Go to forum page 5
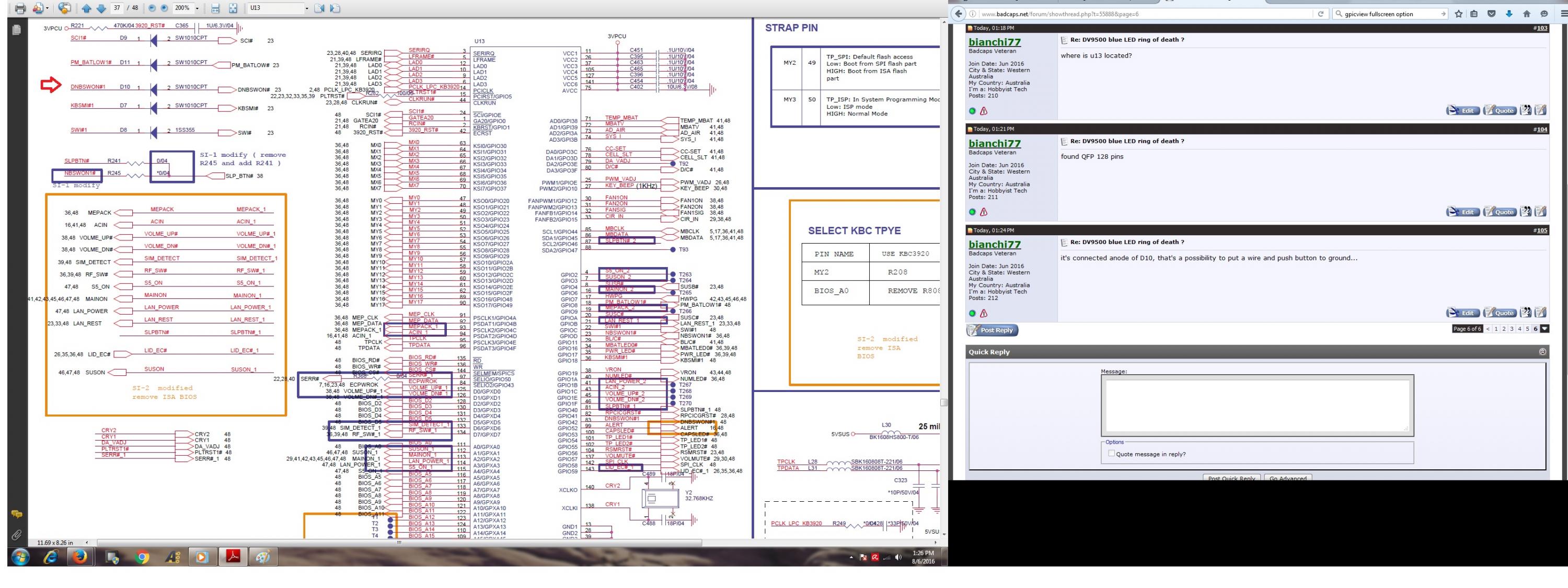 (x=1527, y=329)
